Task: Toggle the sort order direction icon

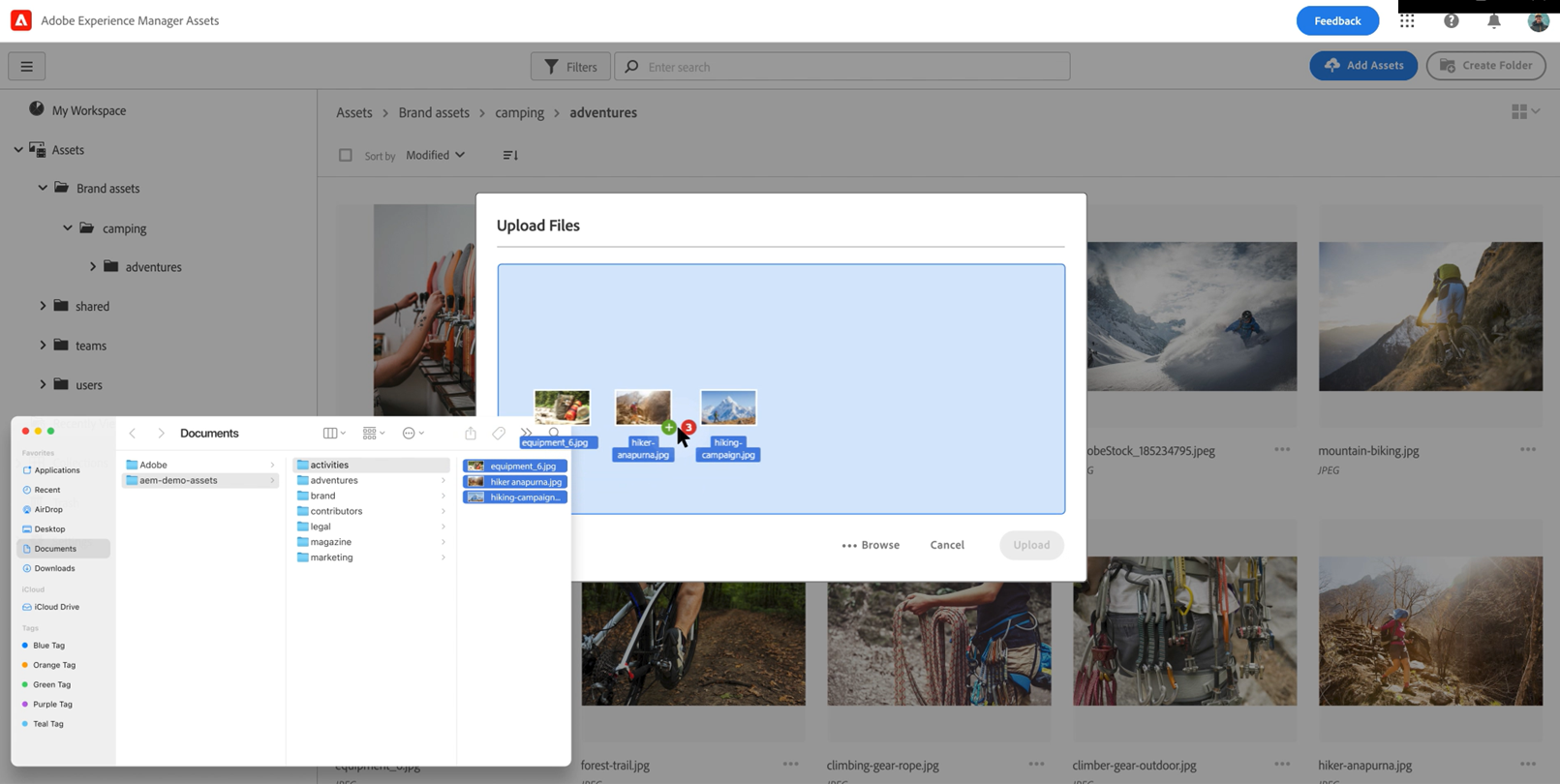Action: point(510,155)
